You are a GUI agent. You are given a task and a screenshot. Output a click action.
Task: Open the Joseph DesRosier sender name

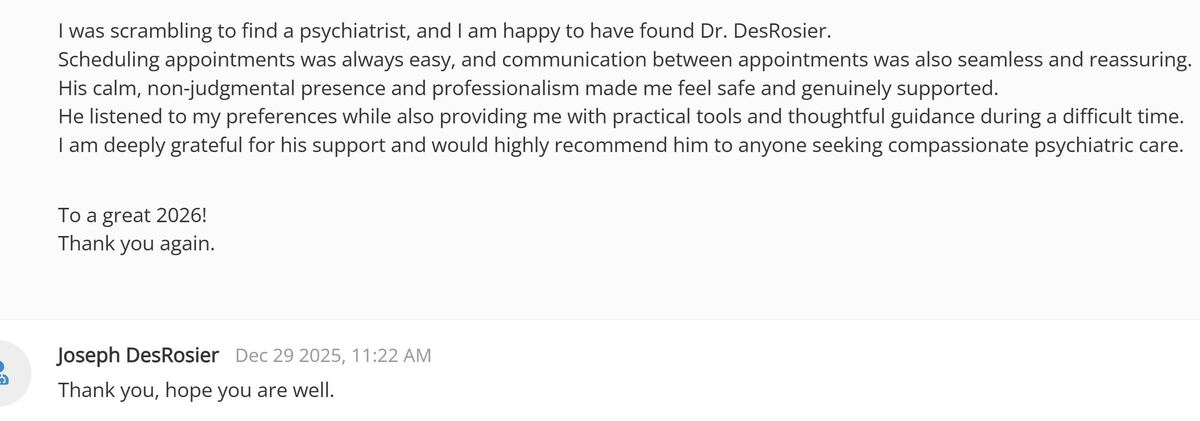coord(138,355)
